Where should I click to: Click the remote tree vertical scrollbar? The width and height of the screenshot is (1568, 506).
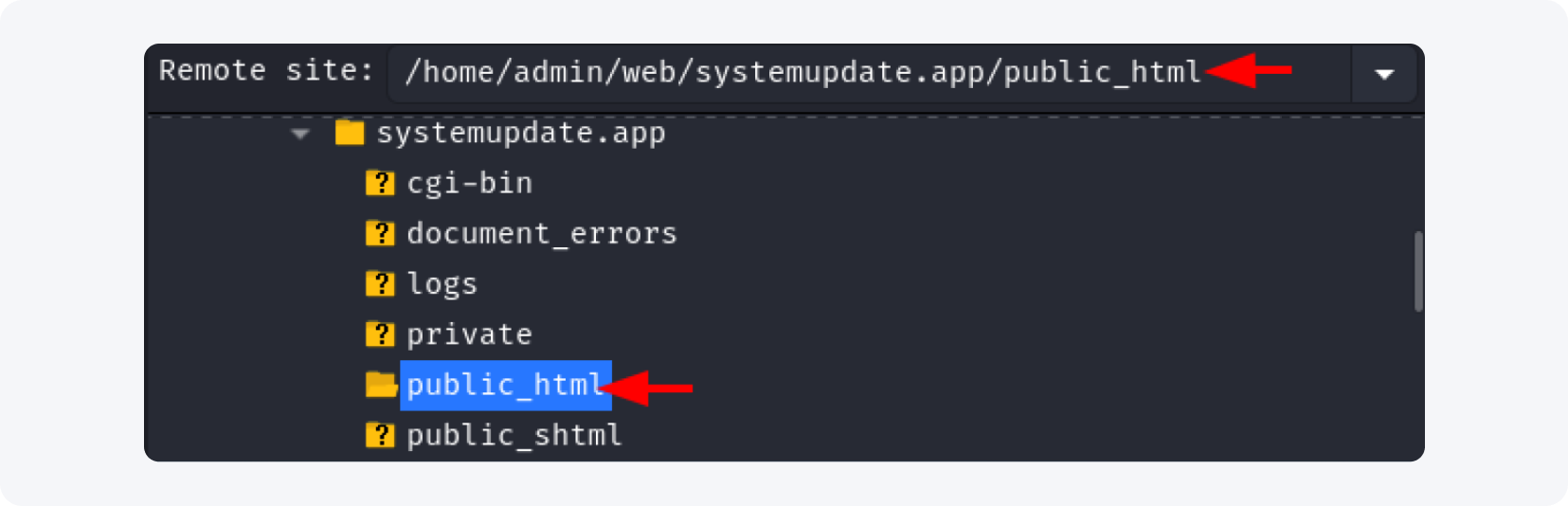tap(1417, 271)
